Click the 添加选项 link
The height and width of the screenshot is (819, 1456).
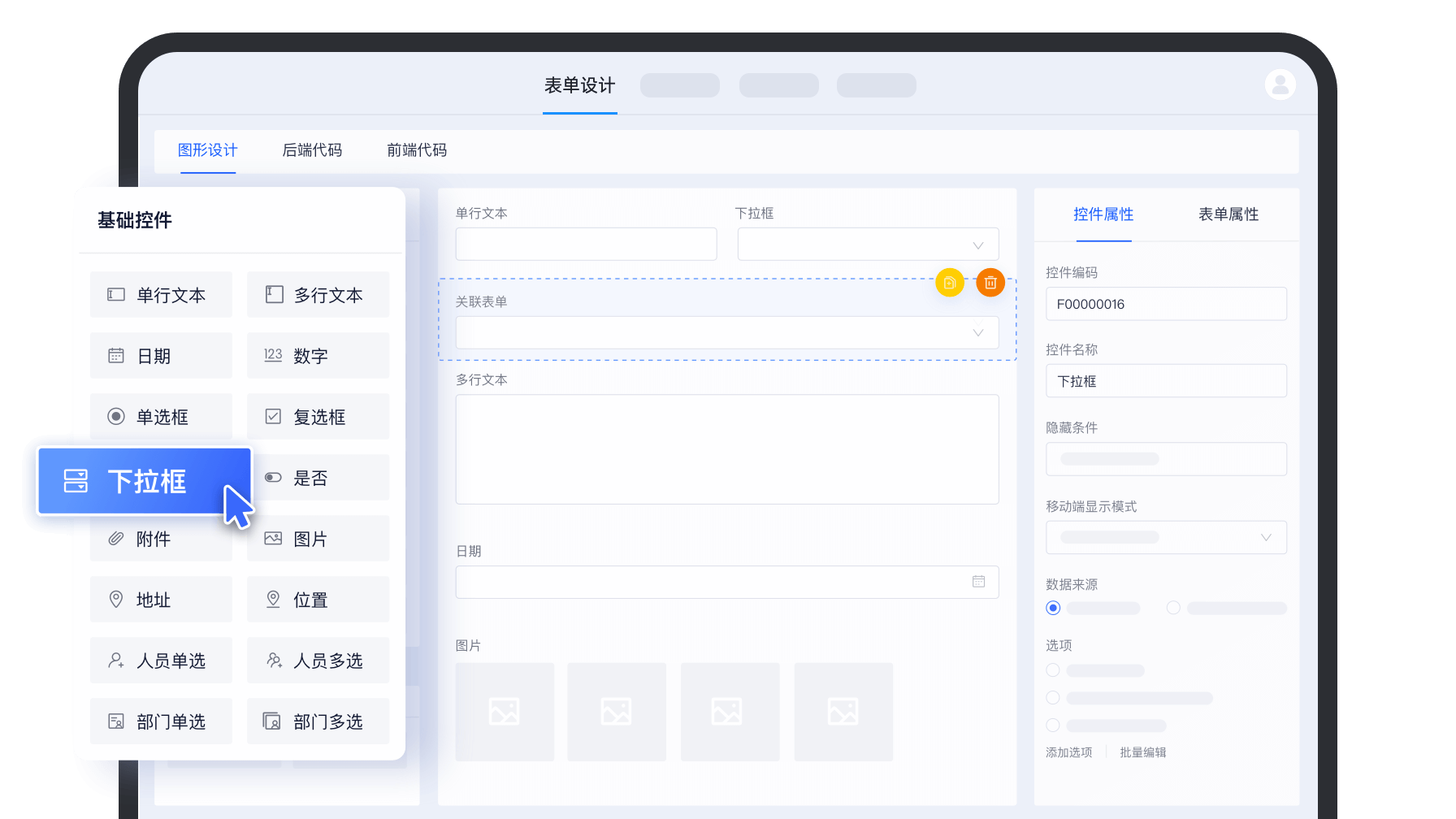(1068, 752)
